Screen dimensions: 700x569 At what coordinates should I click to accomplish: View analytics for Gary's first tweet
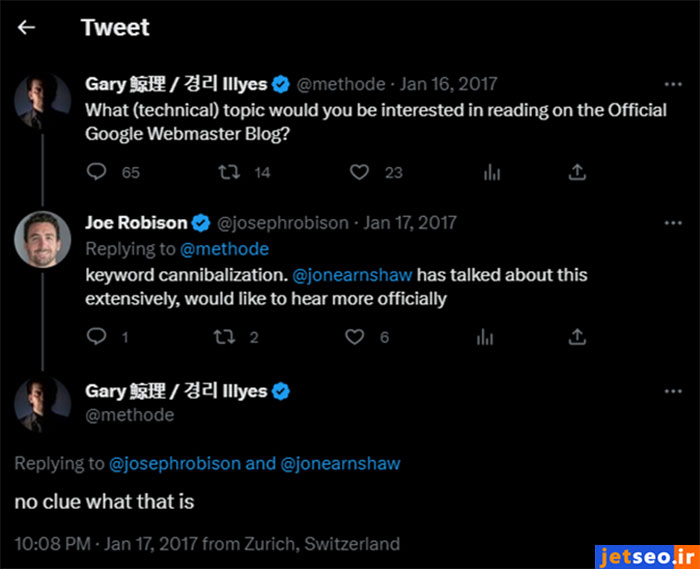tap(491, 172)
